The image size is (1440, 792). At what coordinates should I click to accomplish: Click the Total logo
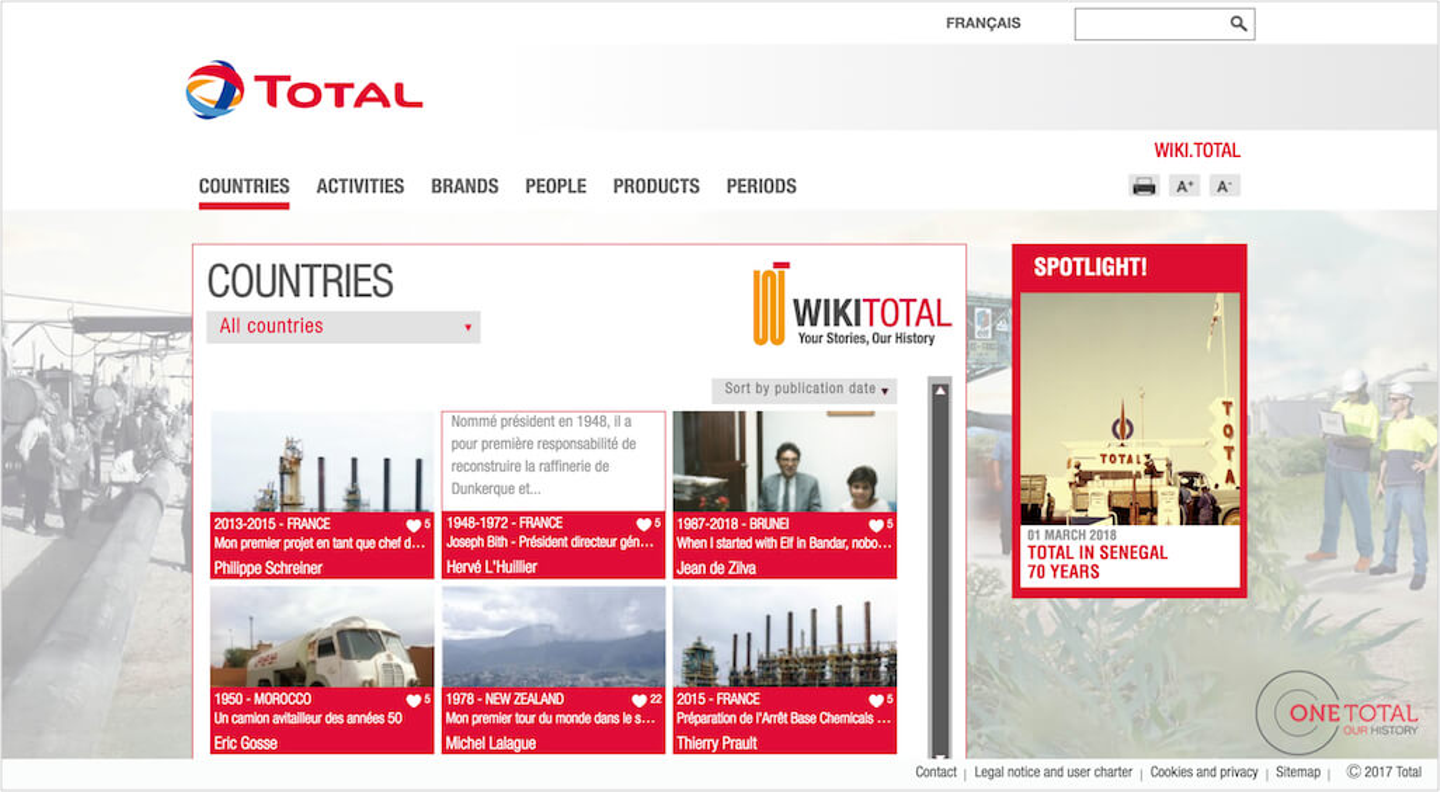coord(305,90)
